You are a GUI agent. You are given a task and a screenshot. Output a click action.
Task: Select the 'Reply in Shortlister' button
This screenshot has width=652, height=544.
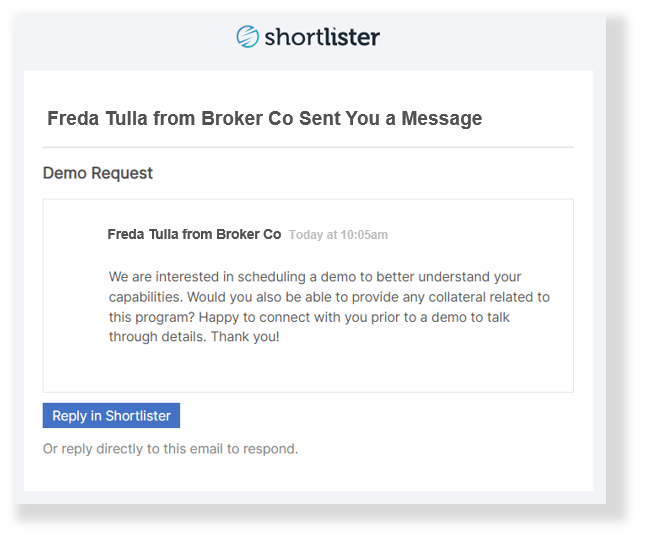111,415
